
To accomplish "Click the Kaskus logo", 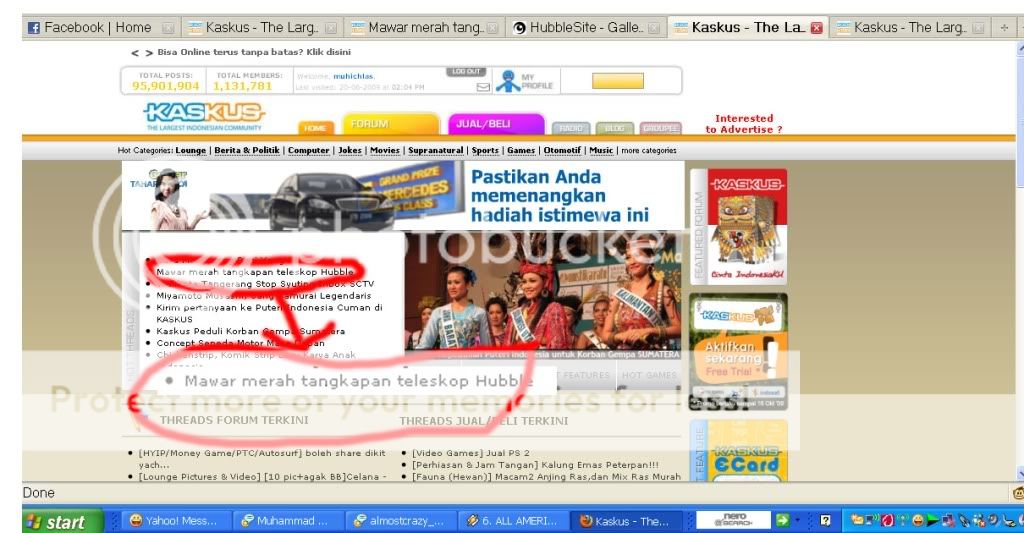I will (x=204, y=116).
